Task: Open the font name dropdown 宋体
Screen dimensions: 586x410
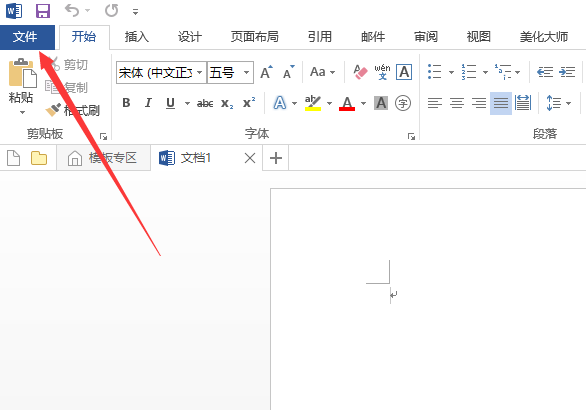Action: [x=161, y=72]
